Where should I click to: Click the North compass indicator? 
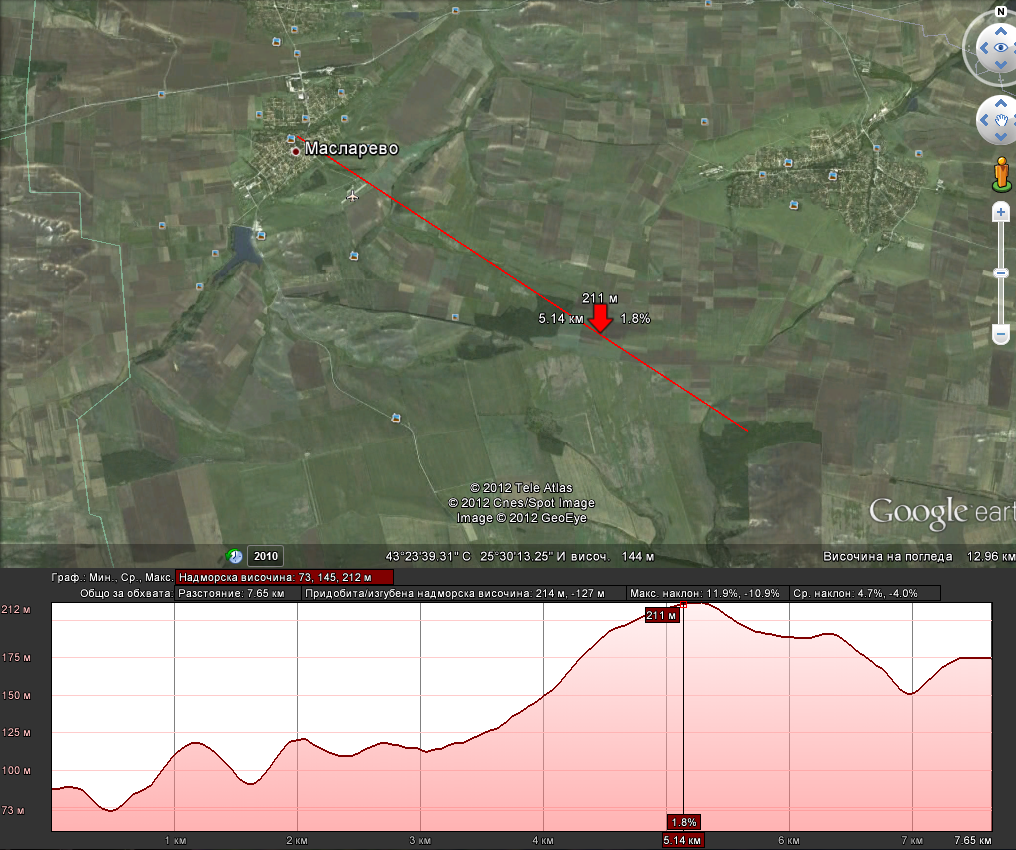click(999, 11)
